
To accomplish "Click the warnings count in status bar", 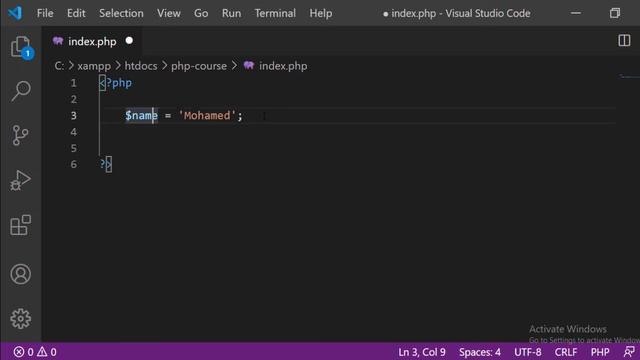I will point(47,352).
